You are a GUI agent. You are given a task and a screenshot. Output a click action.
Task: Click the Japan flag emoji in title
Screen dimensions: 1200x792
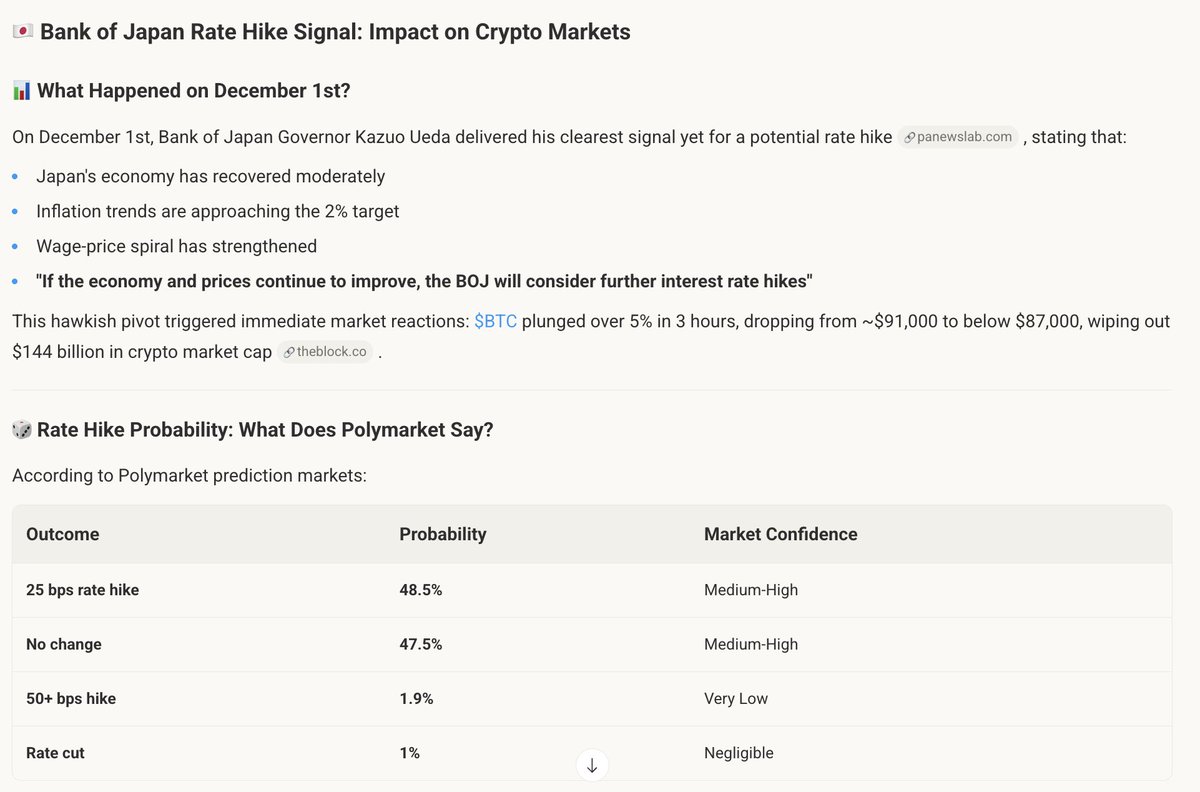coord(23,32)
